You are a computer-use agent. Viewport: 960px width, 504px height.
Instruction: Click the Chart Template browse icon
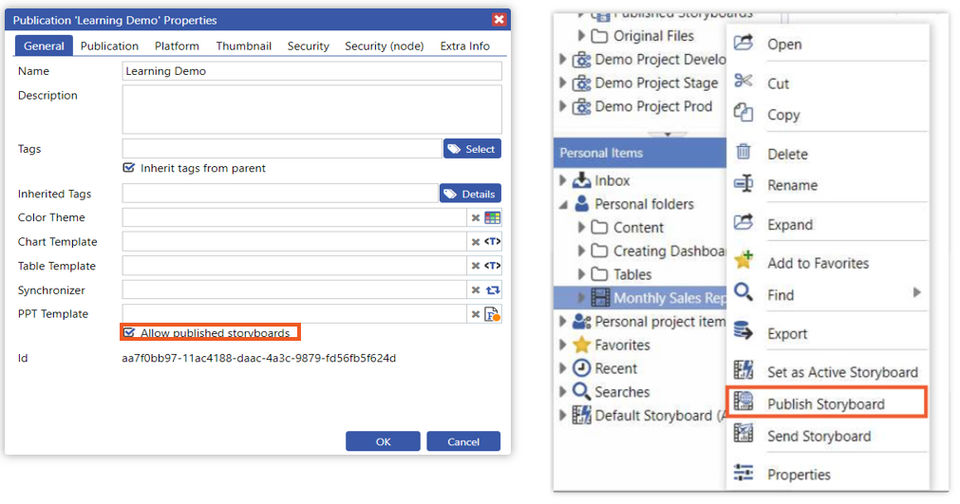tap(492, 241)
